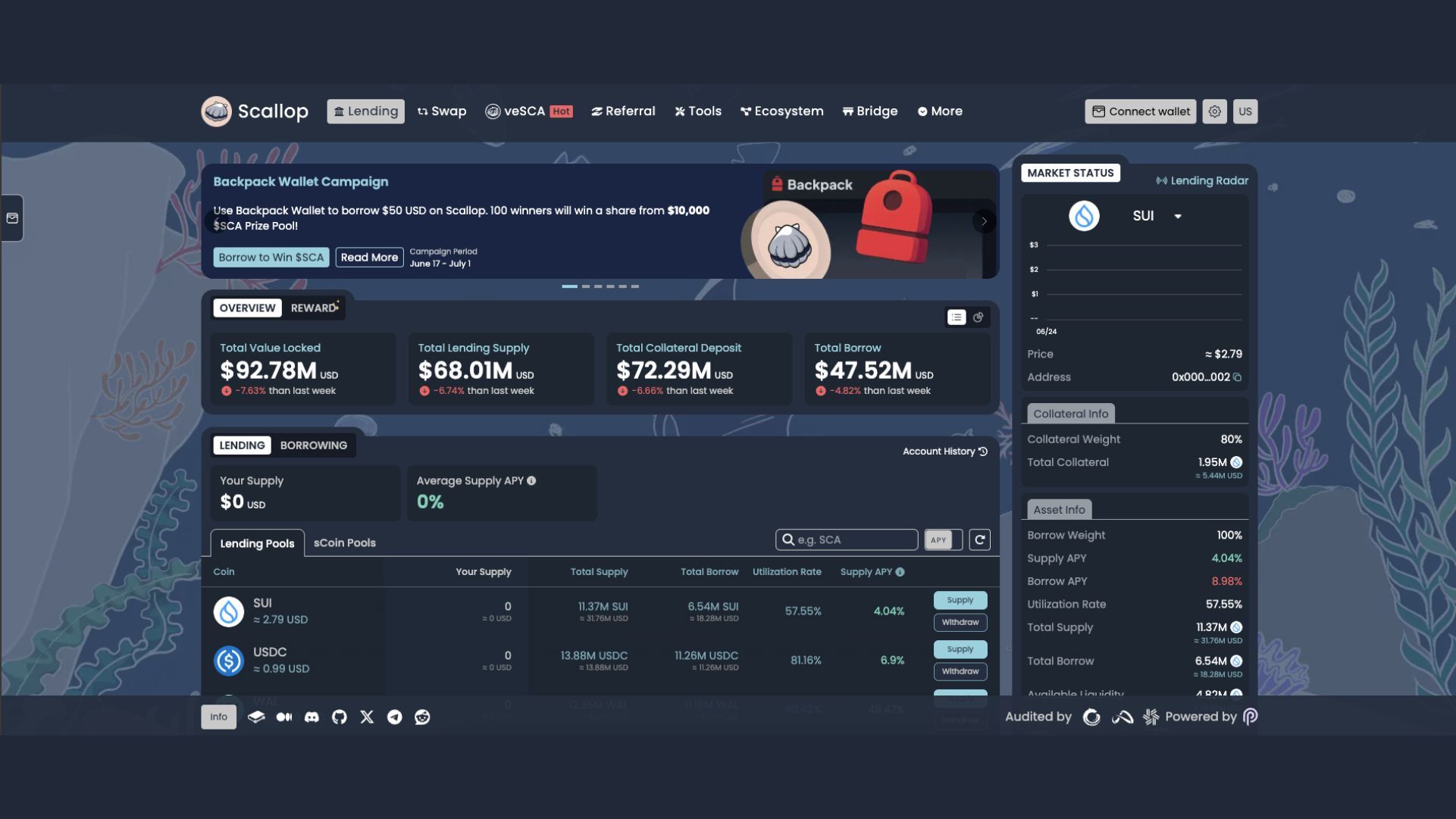This screenshot has width=1456, height=819.
Task: Open the left edge wallet panel icon
Action: click(x=12, y=218)
